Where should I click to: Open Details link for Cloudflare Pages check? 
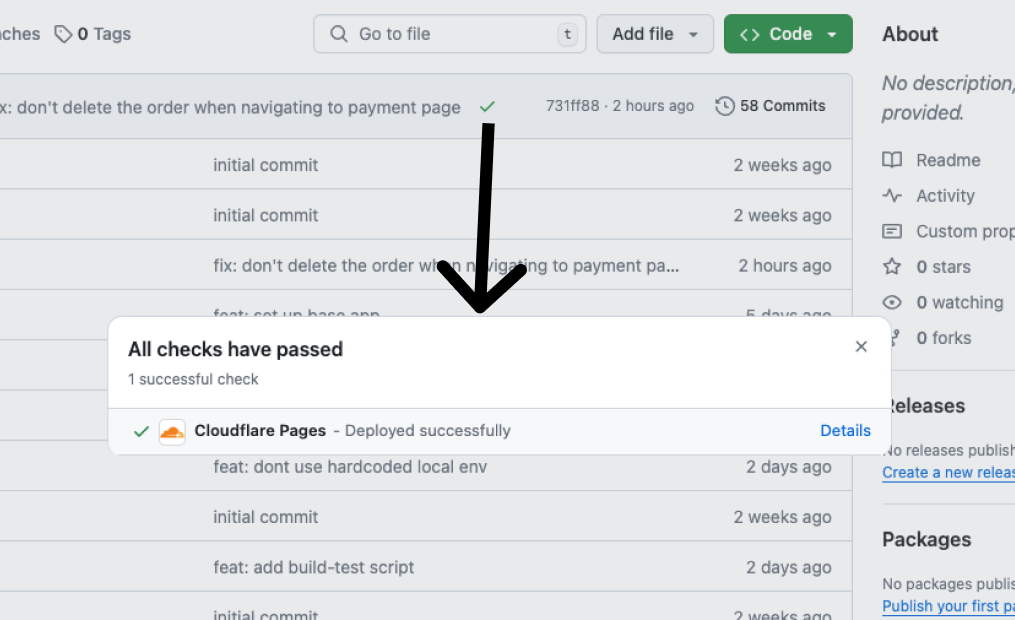pyautogui.click(x=845, y=431)
